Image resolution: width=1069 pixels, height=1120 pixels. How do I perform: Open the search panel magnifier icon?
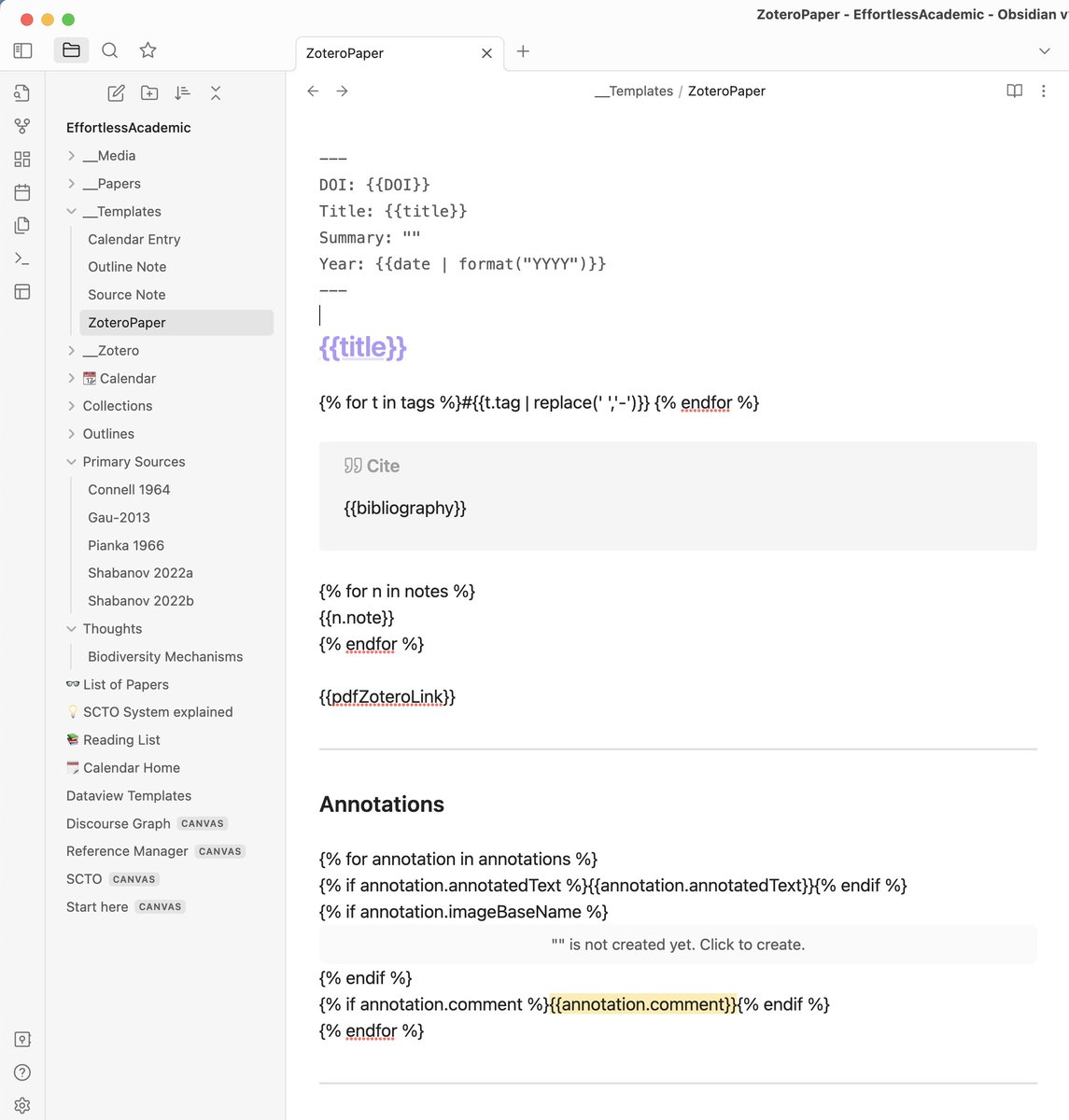click(109, 50)
